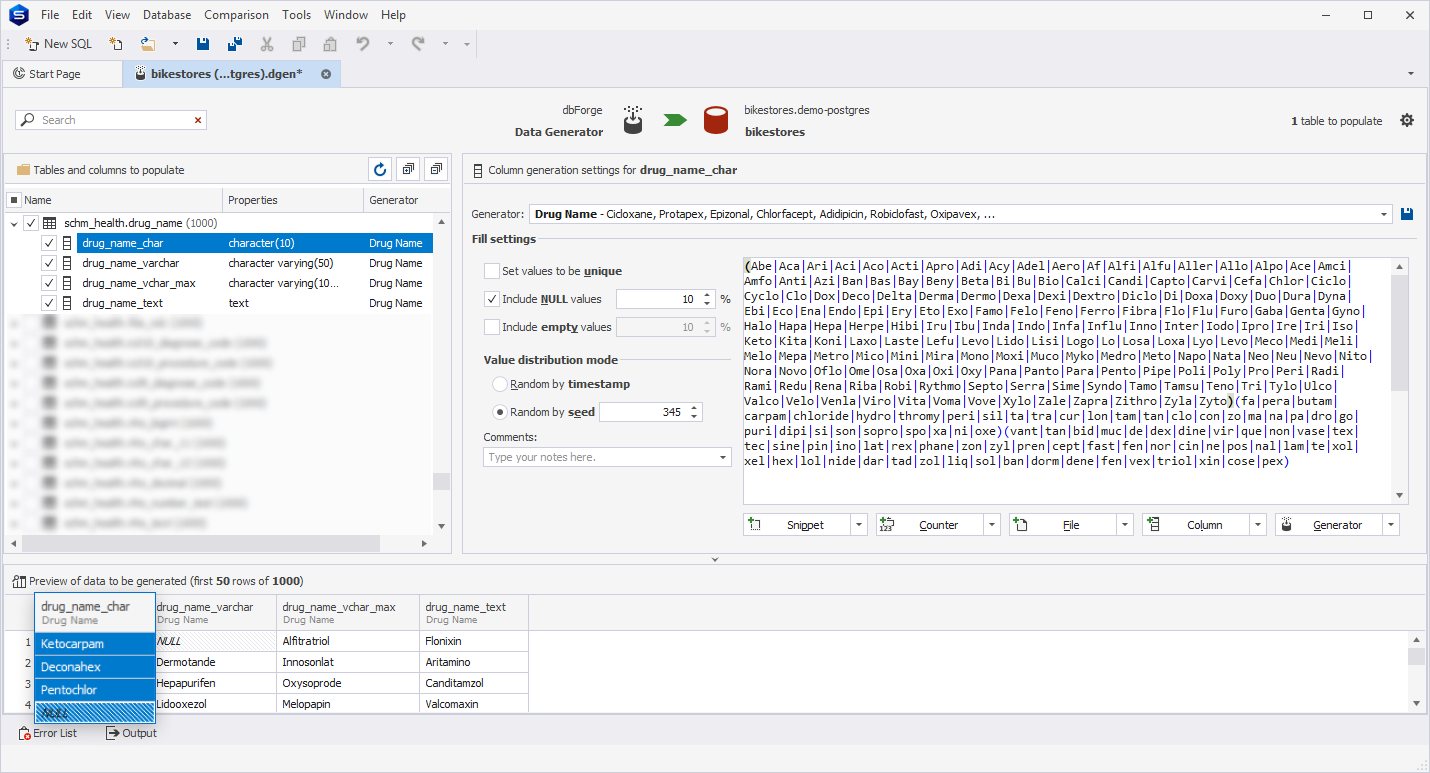This screenshot has height=773, width=1430.
Task: Toggle the select-all checkbox in Name header
Action: coord(14,200)
